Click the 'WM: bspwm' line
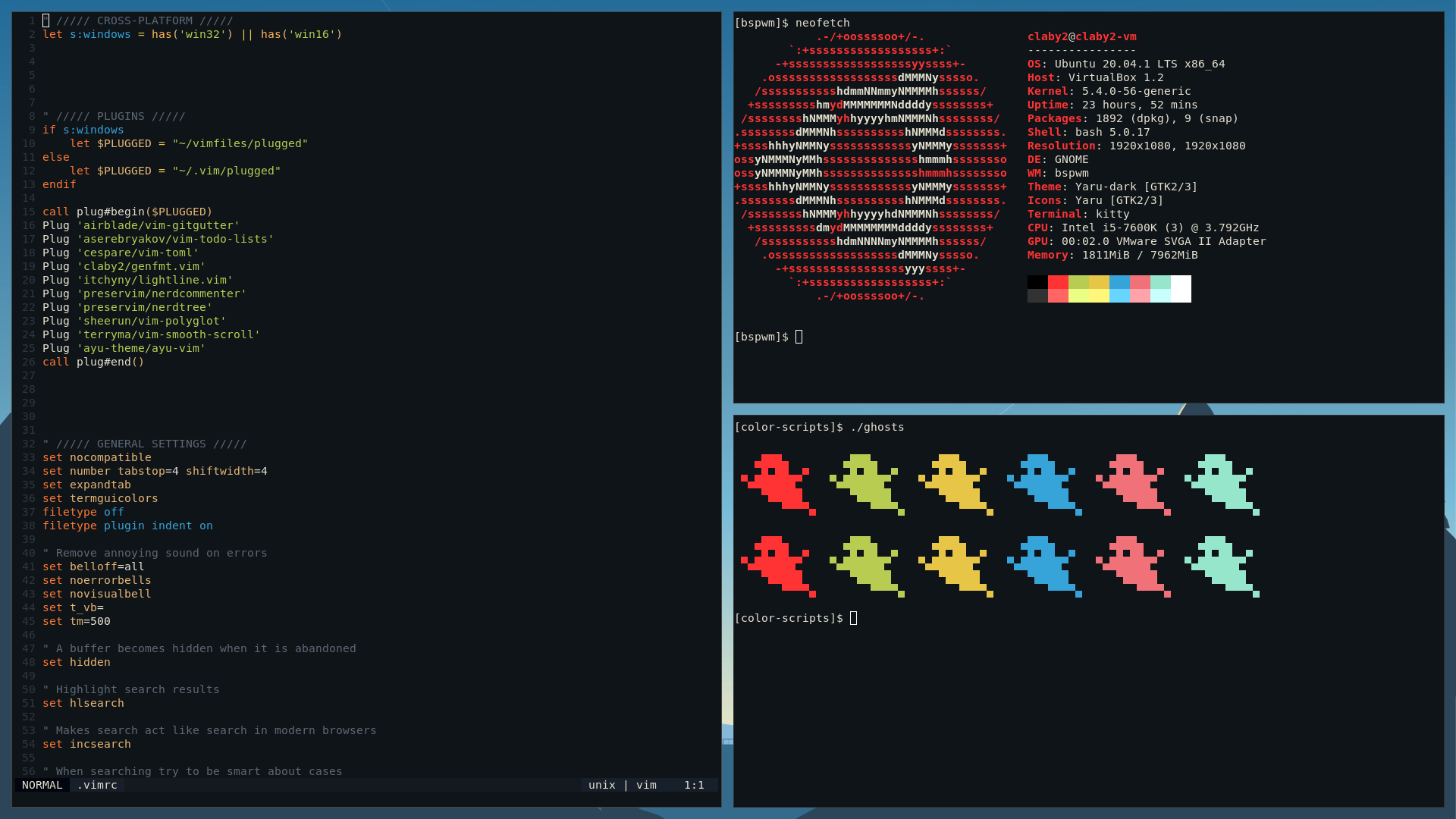The image size is (1456, 819). [1058, 173]
